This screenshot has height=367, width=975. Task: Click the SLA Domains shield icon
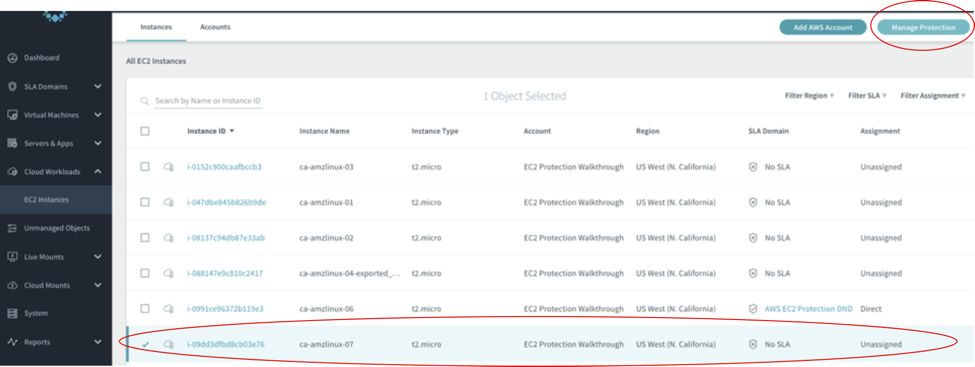[12, 86]
